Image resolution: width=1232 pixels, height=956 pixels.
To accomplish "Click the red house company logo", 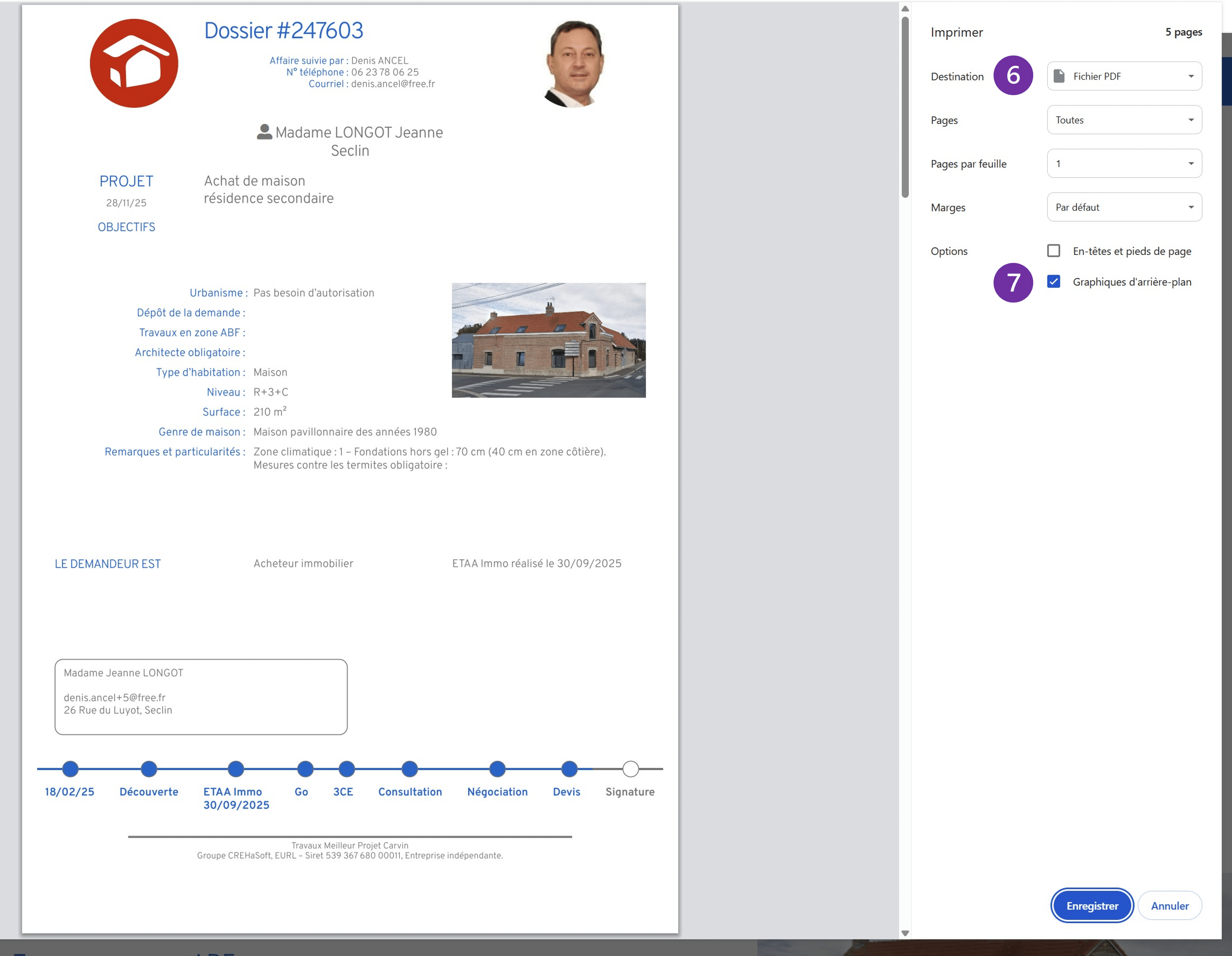I will tap(134, 62).
